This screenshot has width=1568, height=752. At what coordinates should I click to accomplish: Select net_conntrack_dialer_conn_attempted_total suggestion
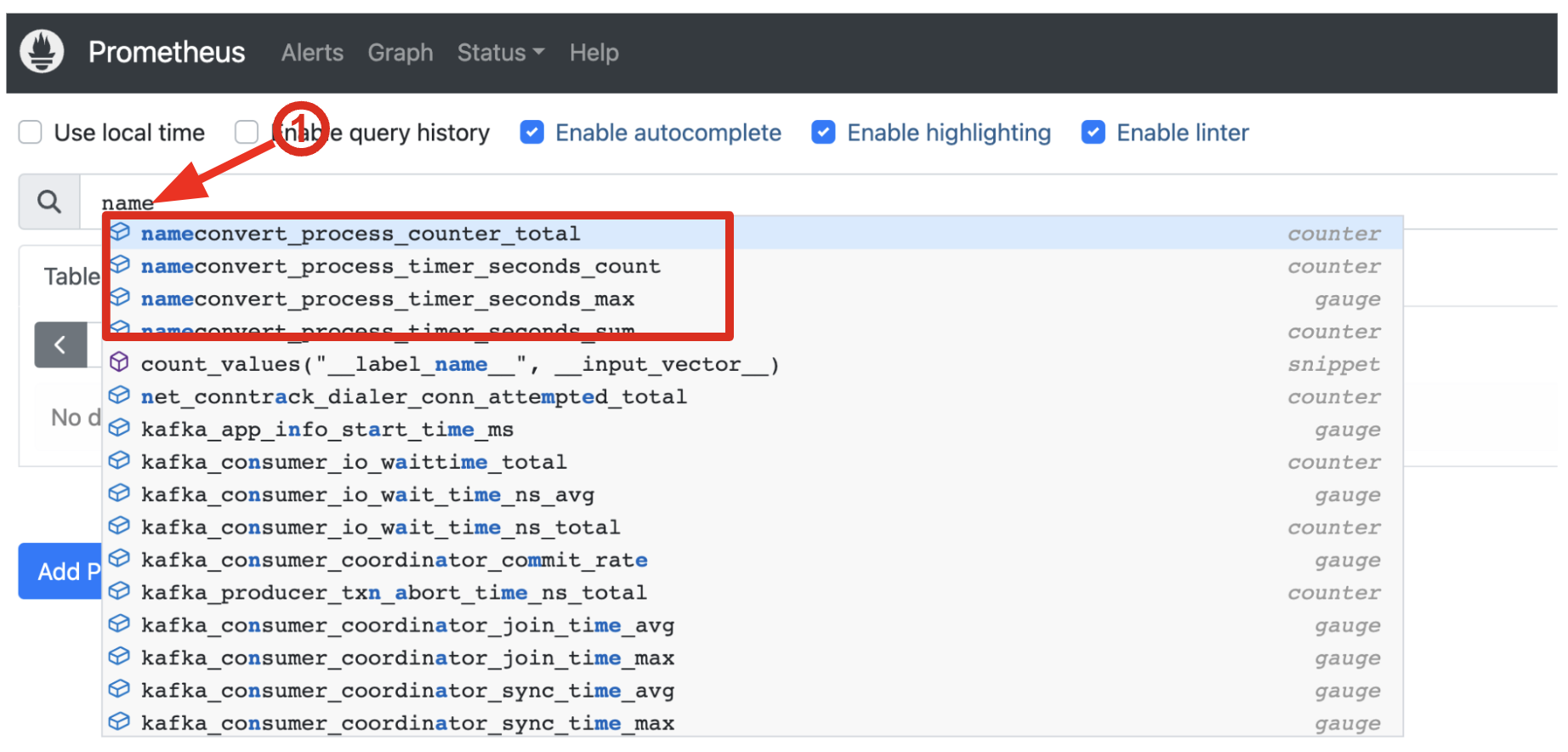click(x=753, y=396)
